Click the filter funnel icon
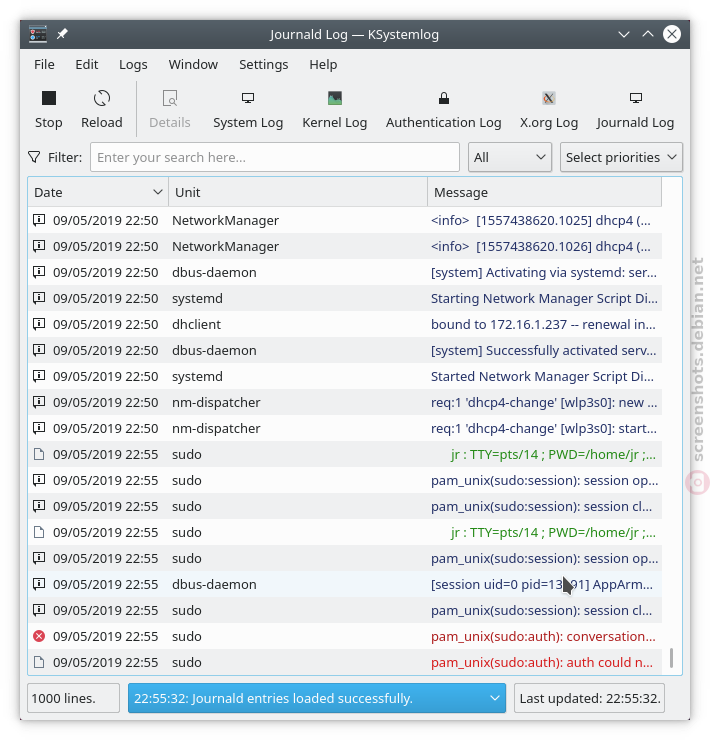The height and width of the screenshot is (740, 710). [x=34, y=157]
